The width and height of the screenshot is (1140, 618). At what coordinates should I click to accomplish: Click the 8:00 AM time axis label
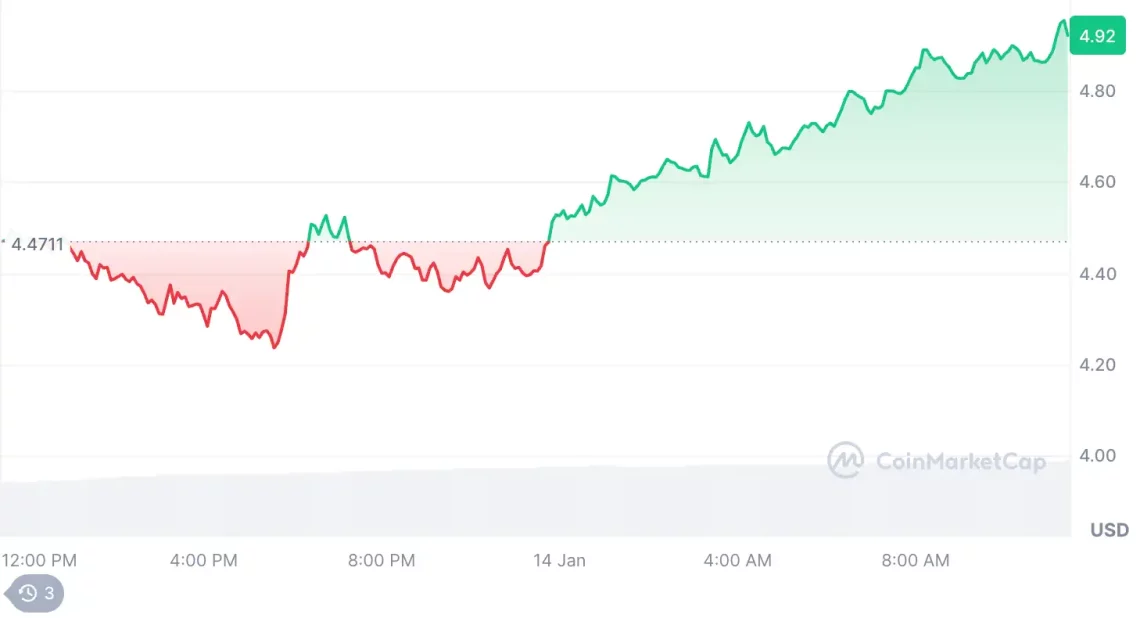(x=915, y=560)
